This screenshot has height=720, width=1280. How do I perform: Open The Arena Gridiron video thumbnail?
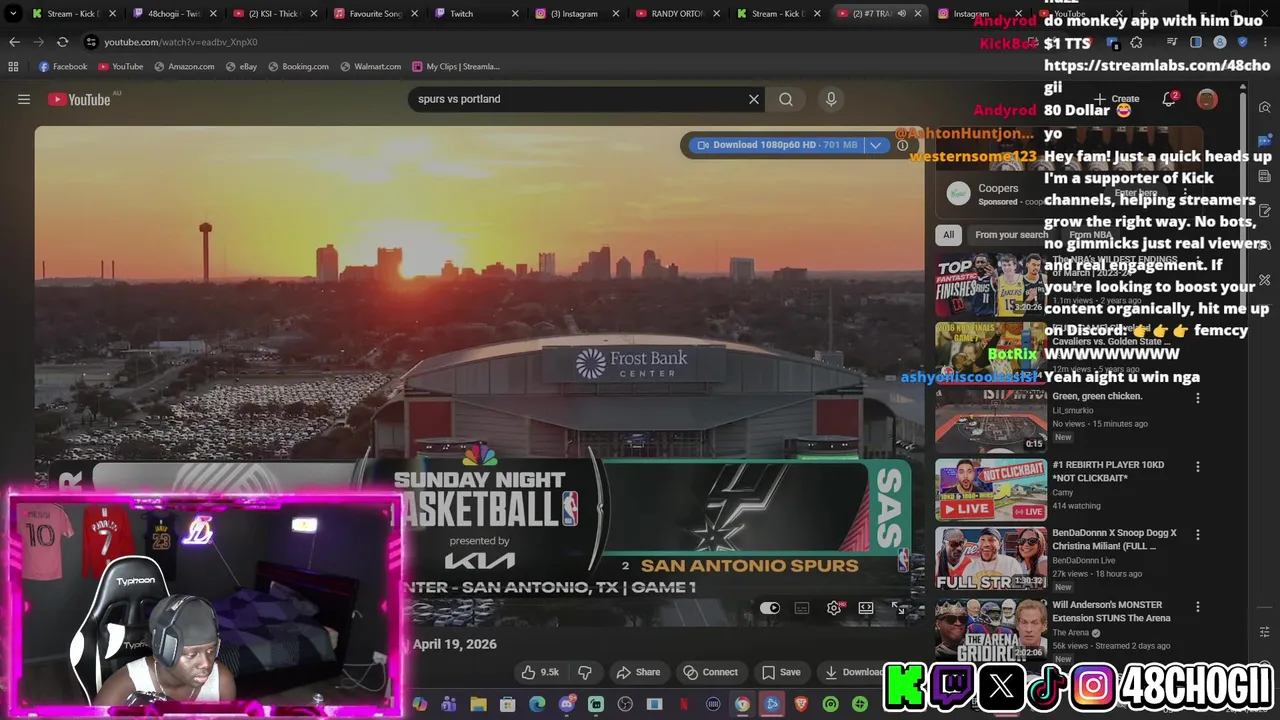990,628
